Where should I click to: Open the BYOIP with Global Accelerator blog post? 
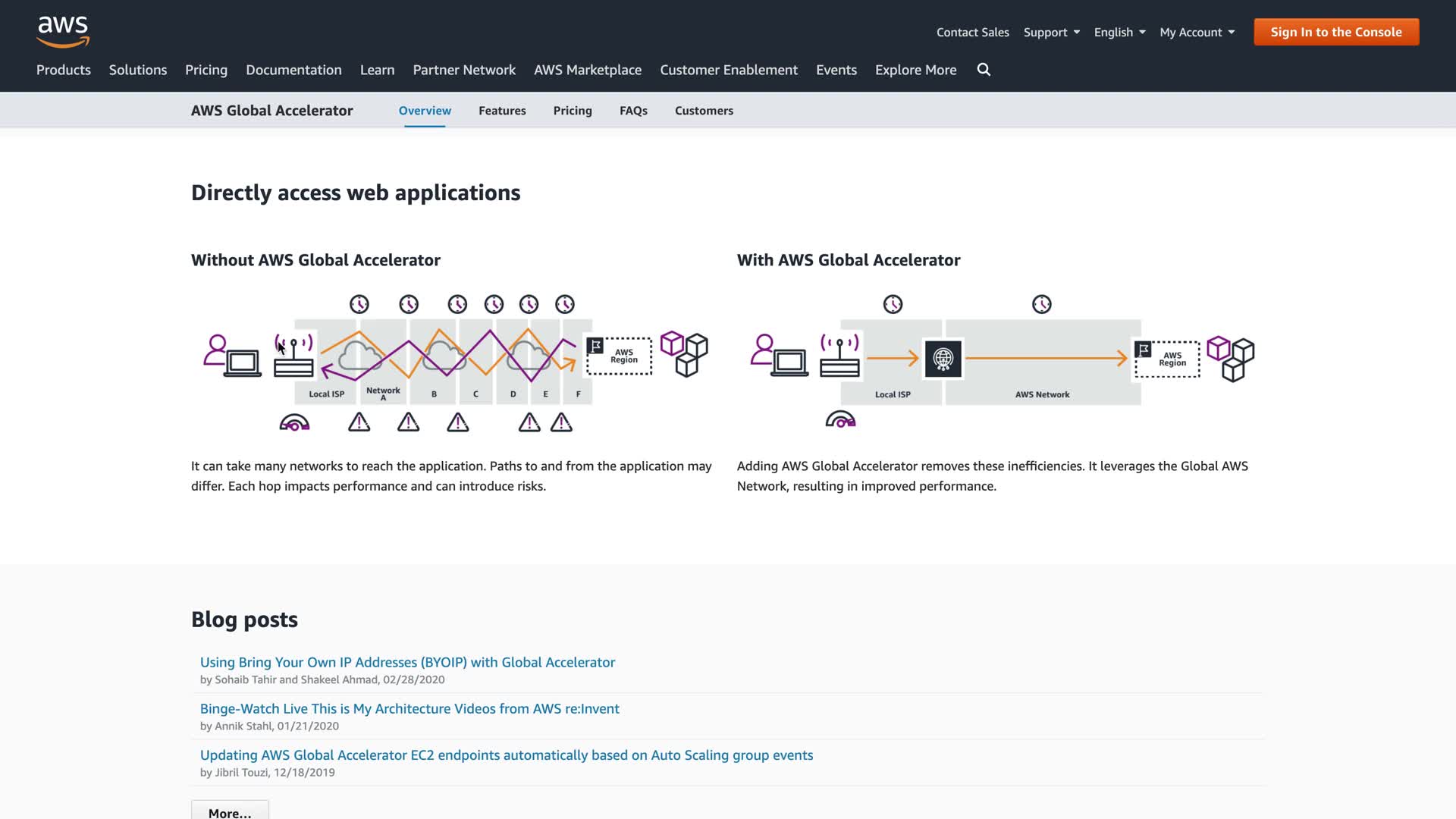point(407,662)
